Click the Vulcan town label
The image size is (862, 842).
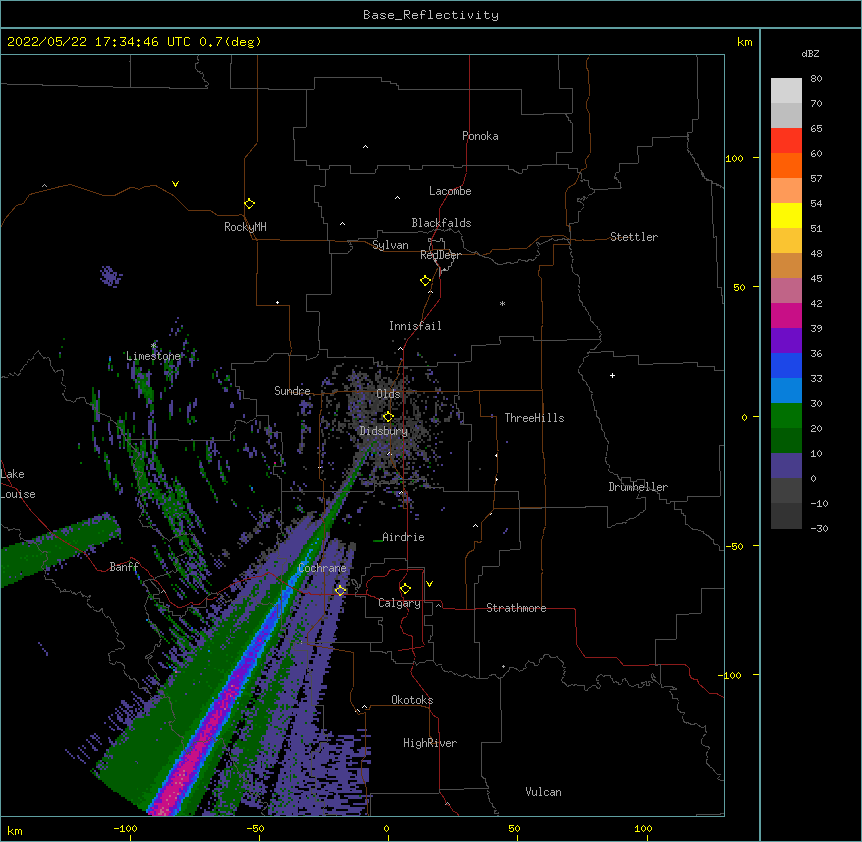[543, 792]
